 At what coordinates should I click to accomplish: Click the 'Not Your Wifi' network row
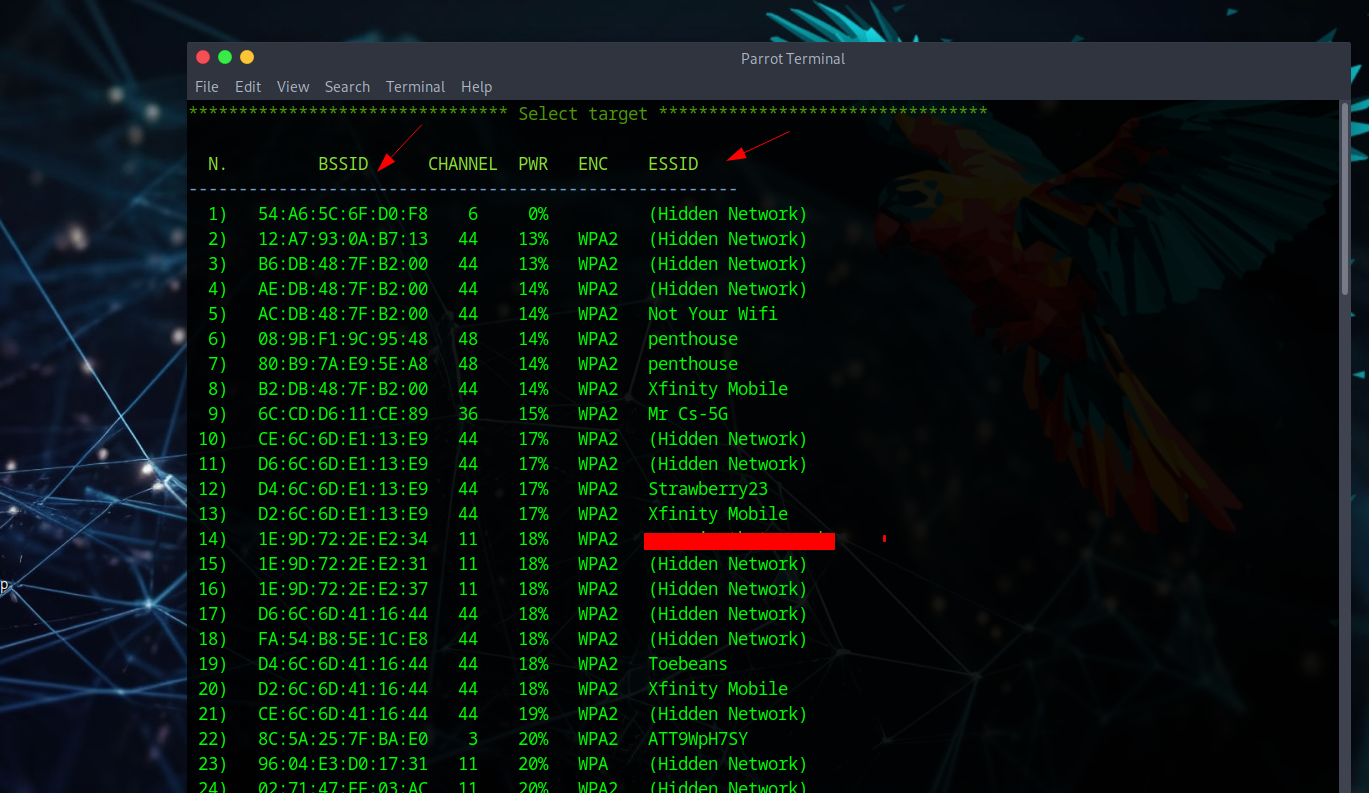pyautogui.click(x=712, y=314)
